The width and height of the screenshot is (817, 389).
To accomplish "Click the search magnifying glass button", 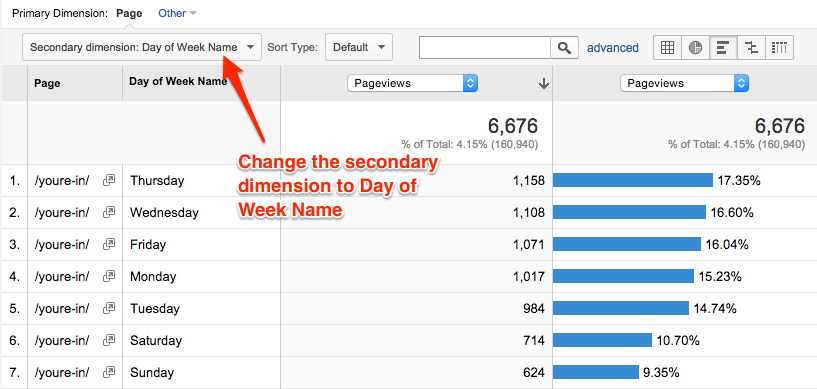I will 564,47.
